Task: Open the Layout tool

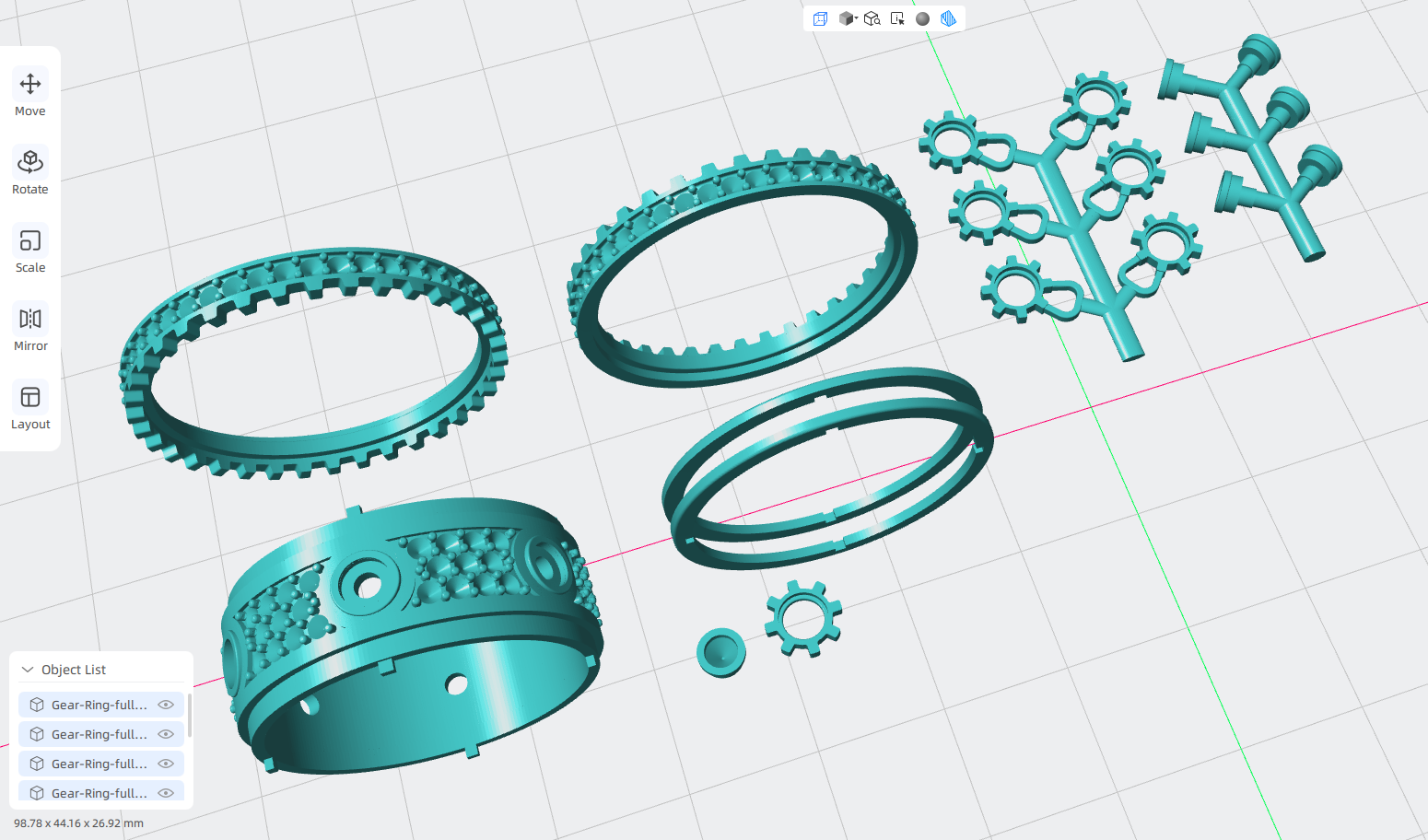Action: click(30, 407)
